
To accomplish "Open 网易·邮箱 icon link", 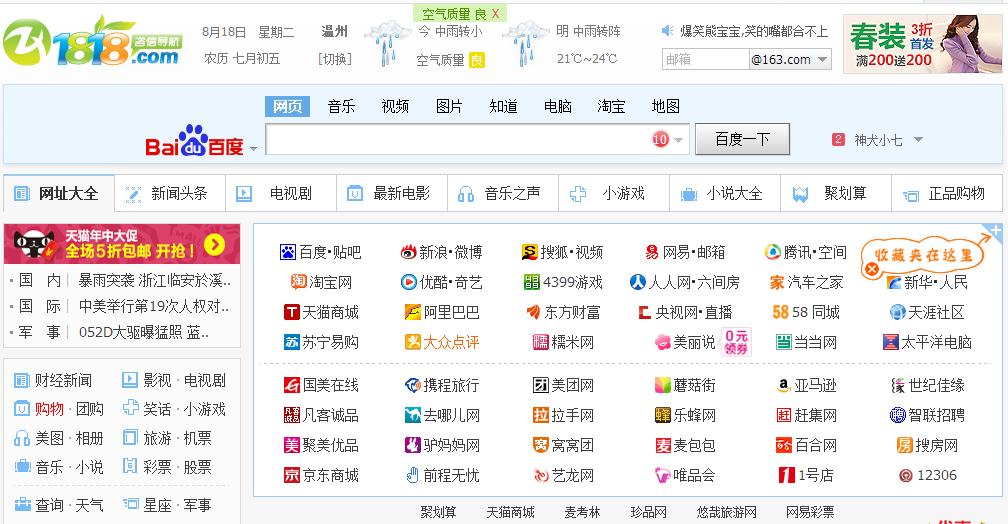I will click(652, 253).
